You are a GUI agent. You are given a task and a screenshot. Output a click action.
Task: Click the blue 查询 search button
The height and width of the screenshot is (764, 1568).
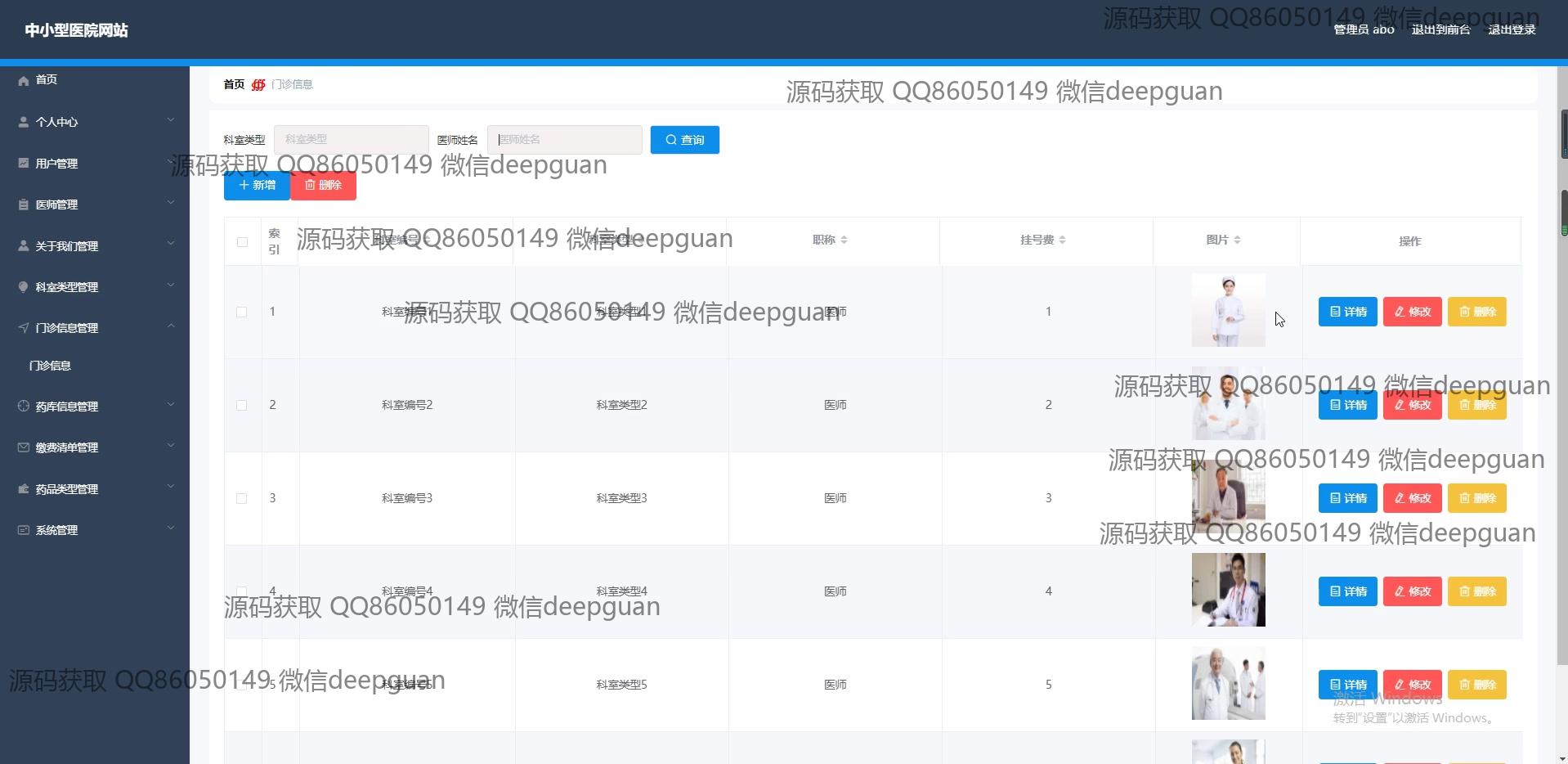[685, 140]
